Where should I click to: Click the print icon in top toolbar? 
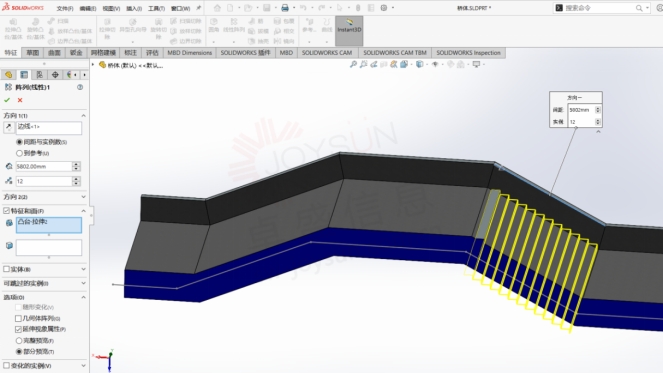285,8
